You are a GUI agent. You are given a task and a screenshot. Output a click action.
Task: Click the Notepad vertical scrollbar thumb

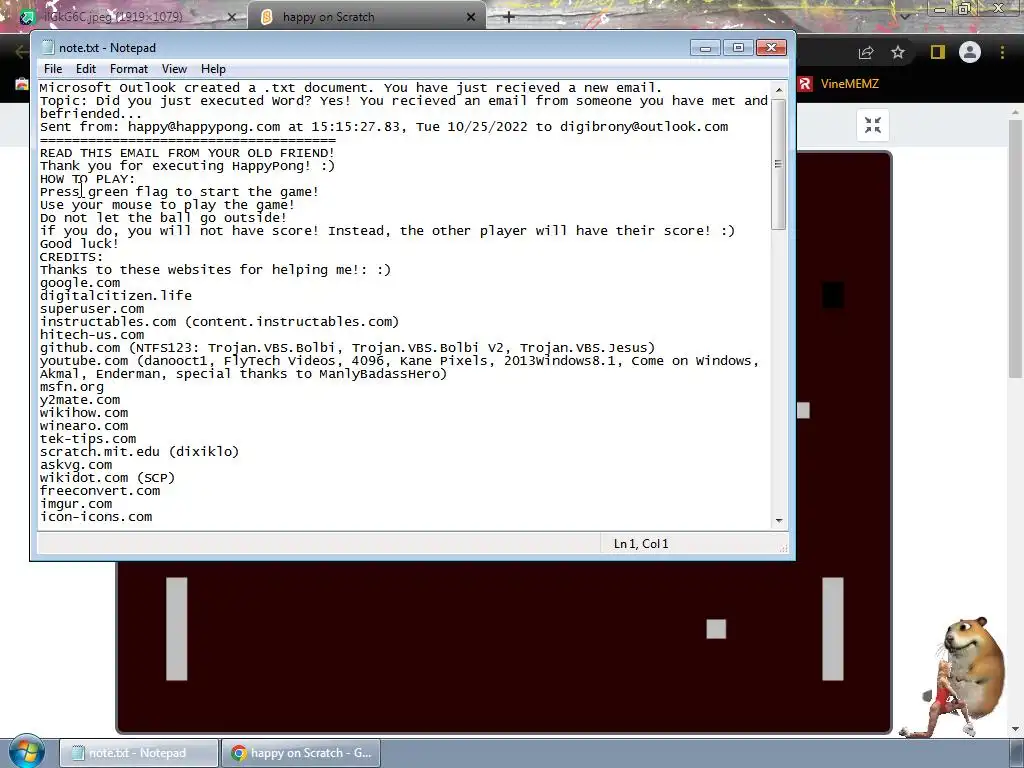pyautogui.click(x=778, y=163)
